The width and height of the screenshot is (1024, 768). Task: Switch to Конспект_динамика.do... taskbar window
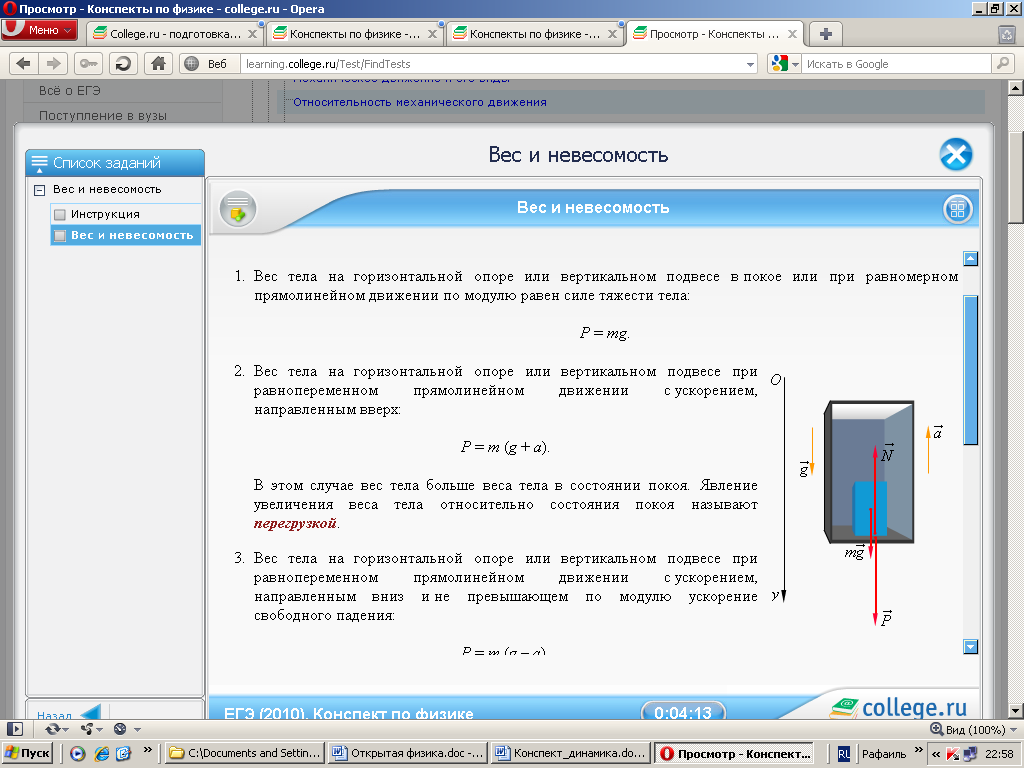570,753
